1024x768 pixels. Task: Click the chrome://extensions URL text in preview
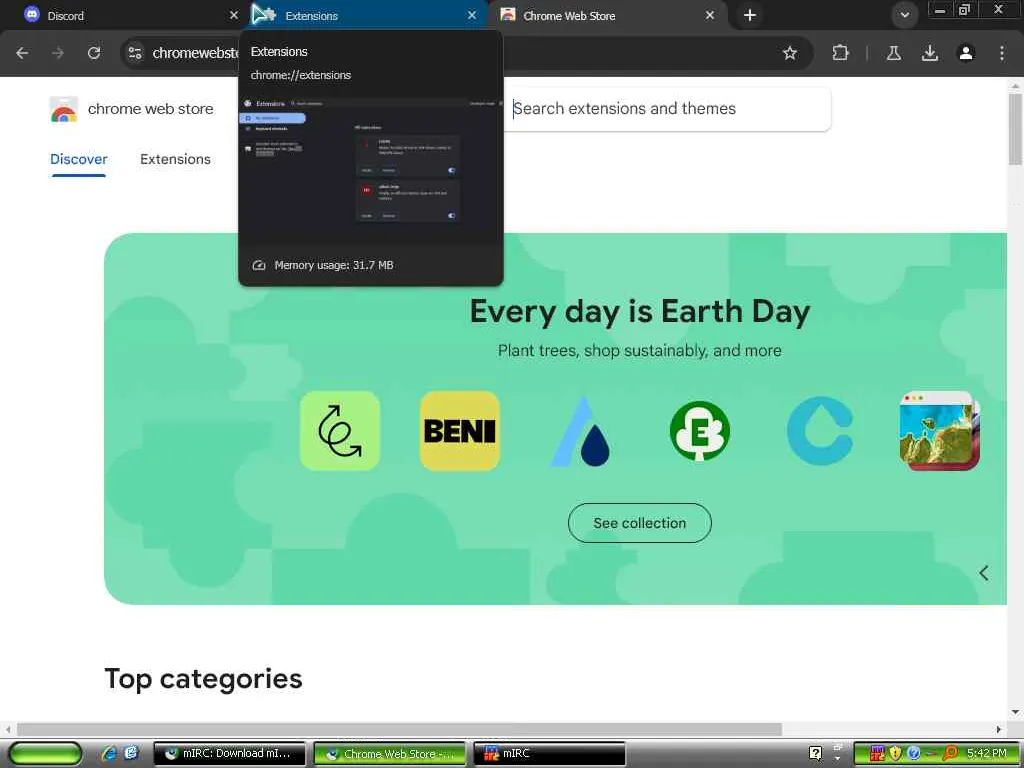[x=300, y=75]
